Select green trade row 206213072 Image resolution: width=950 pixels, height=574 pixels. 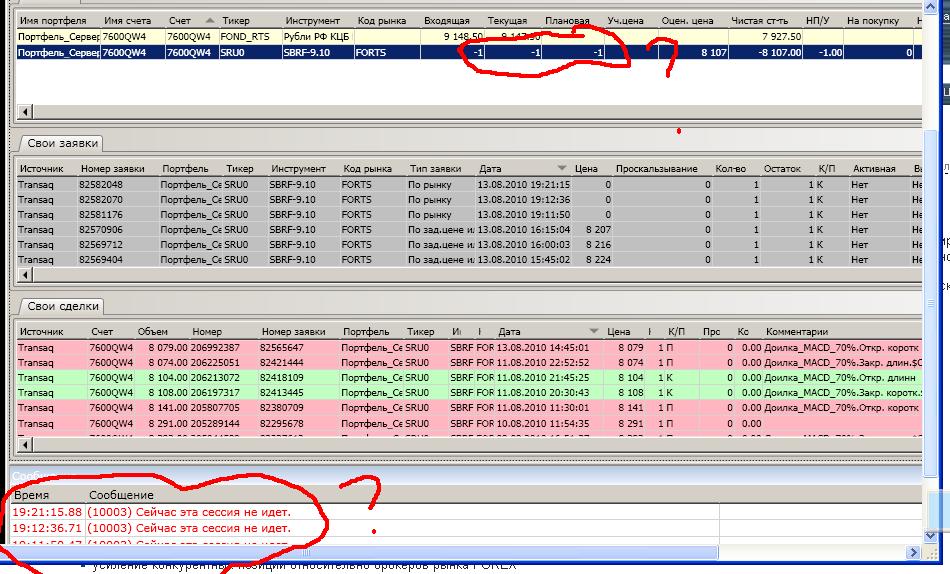tap(300, 378)
